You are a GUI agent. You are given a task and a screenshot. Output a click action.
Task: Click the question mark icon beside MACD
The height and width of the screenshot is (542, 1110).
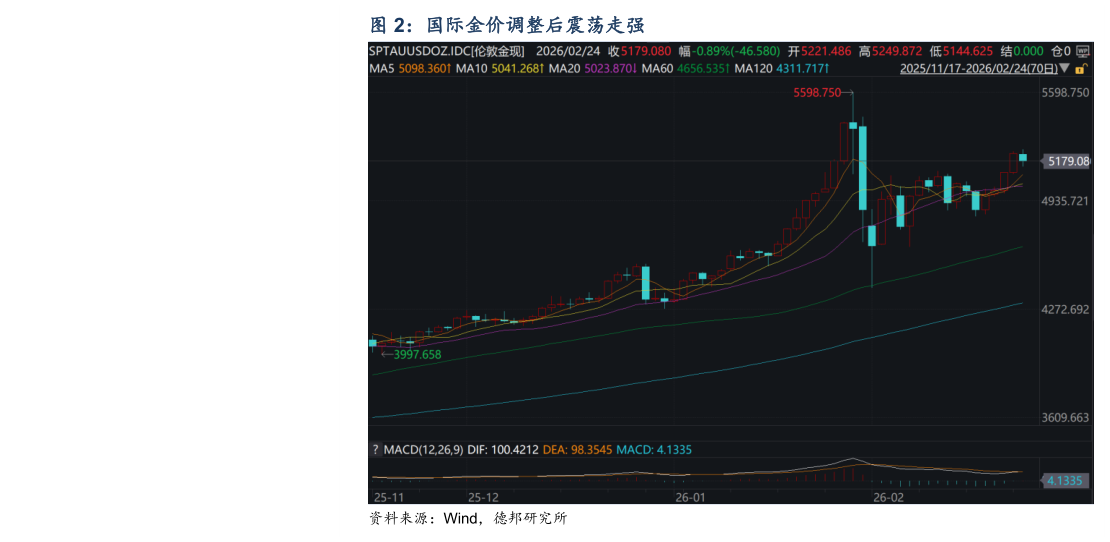(x=376, y=449)
